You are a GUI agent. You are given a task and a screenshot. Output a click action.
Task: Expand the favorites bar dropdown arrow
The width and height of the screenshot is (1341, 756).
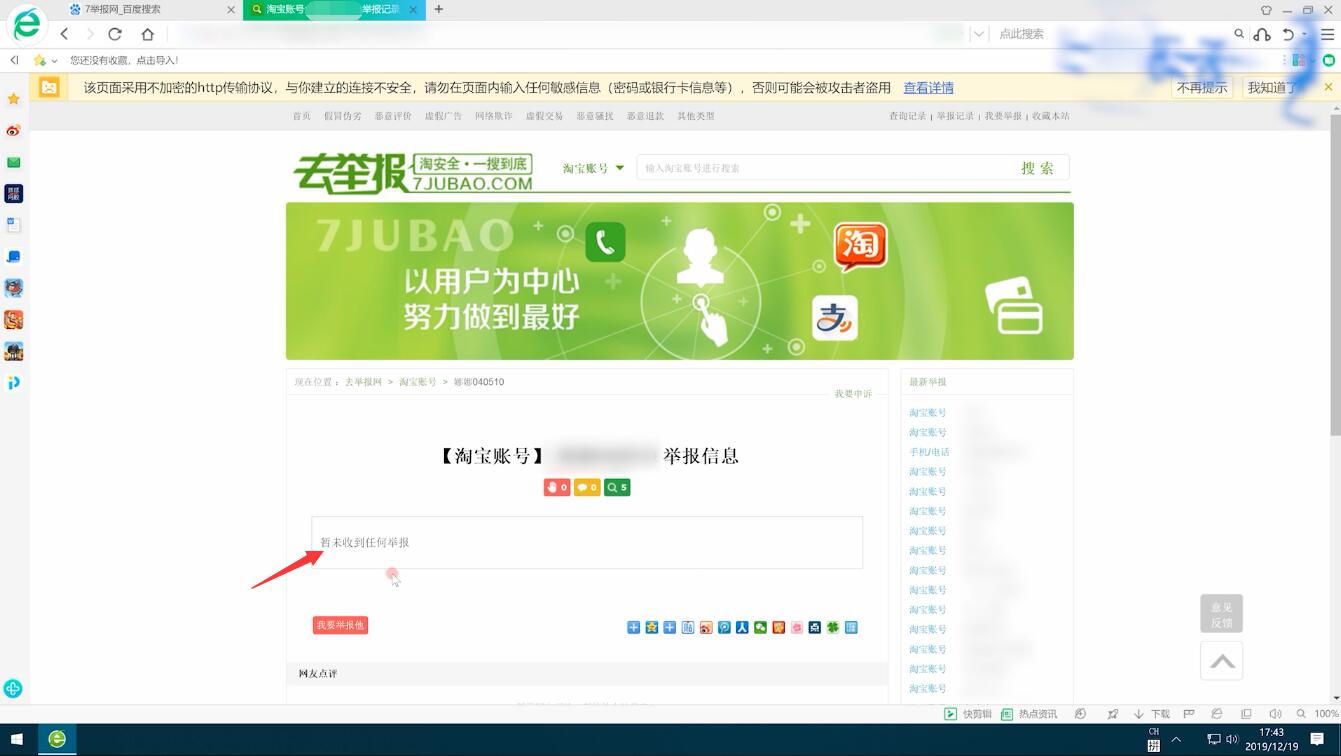pos(54,61)
